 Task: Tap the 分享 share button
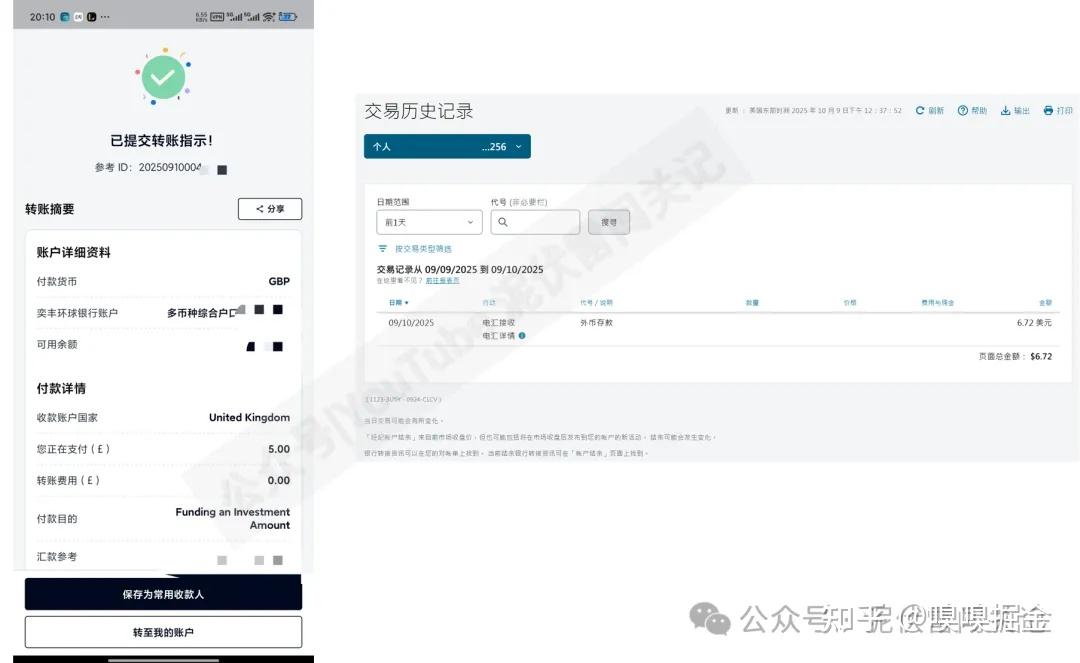269,209
